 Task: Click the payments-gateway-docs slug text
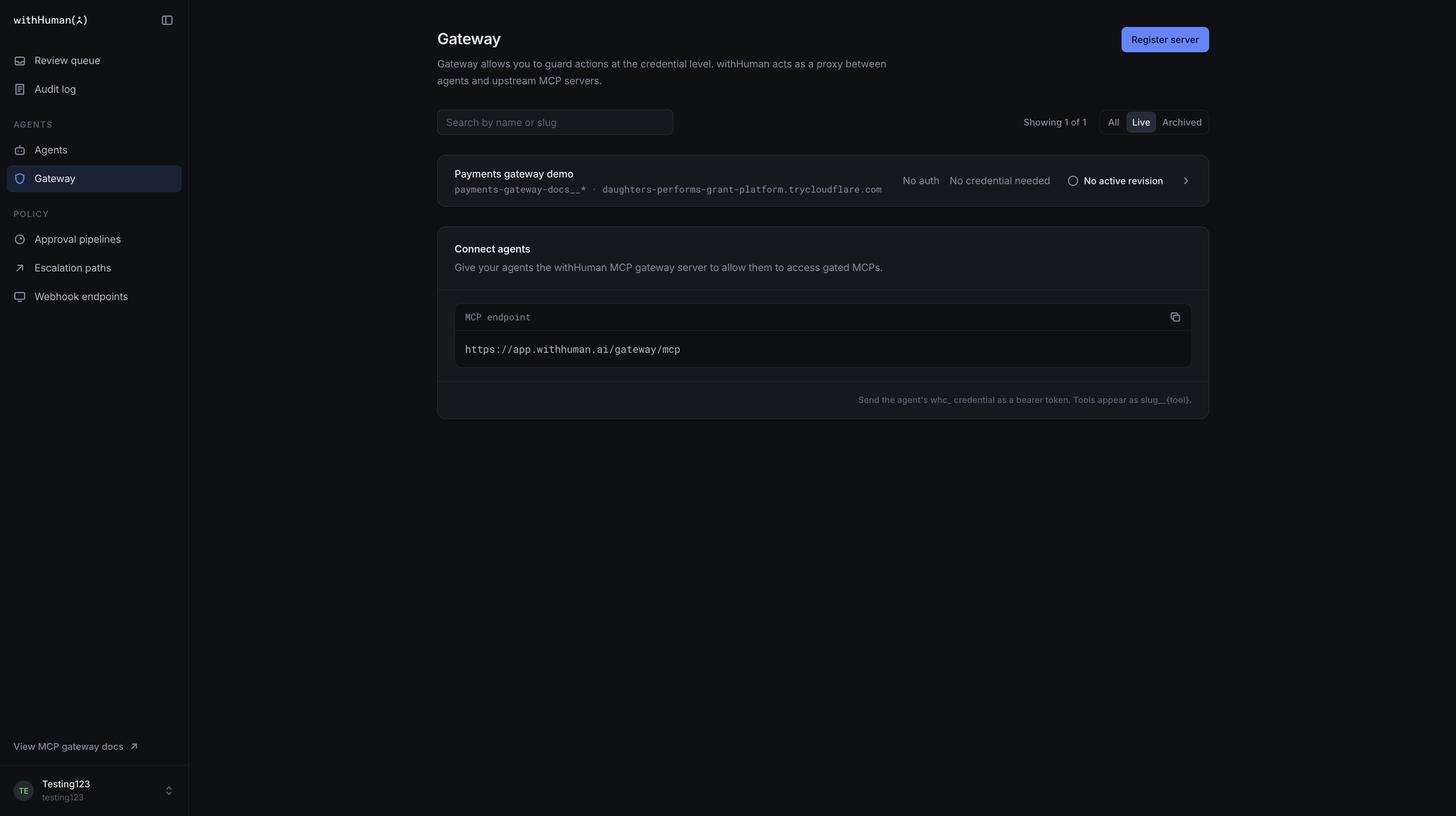pyautogui.click(x=520, y=189)
